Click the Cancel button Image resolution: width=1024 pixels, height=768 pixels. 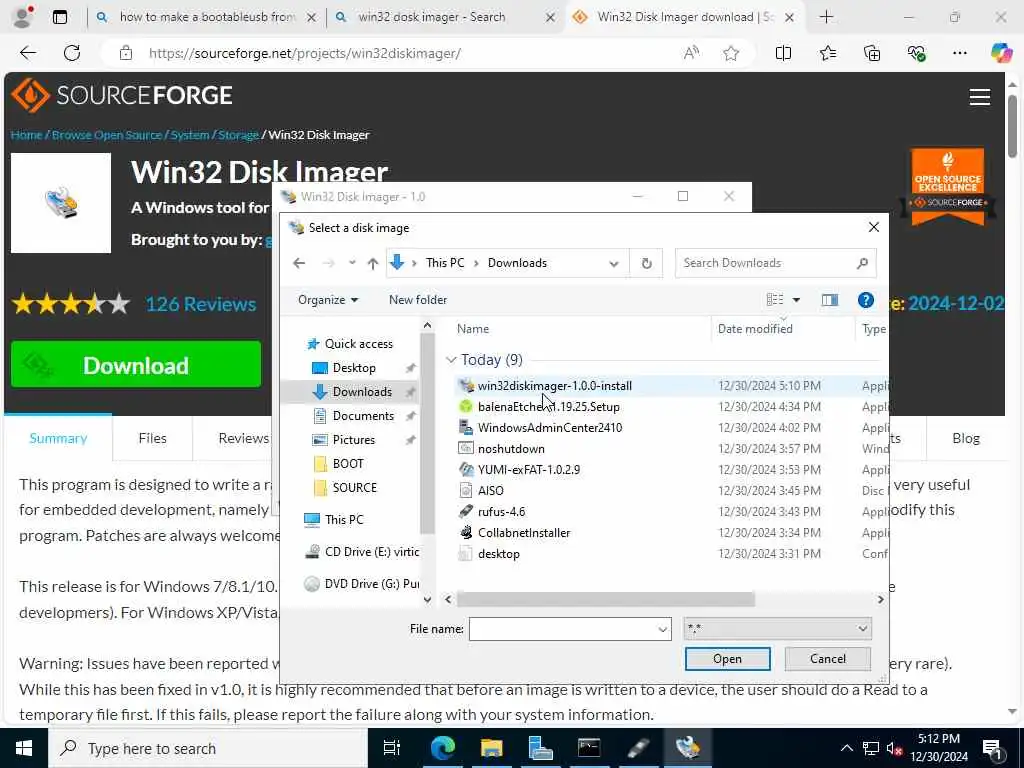pos(827,659)
